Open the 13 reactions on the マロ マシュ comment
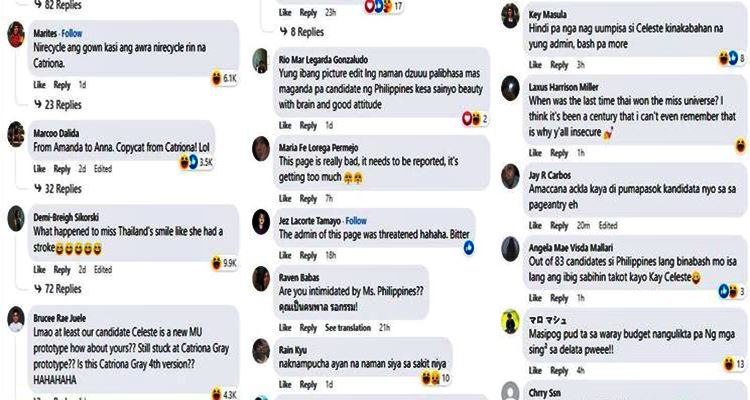Viewport: 750px width, 400px height. point(734,364)
